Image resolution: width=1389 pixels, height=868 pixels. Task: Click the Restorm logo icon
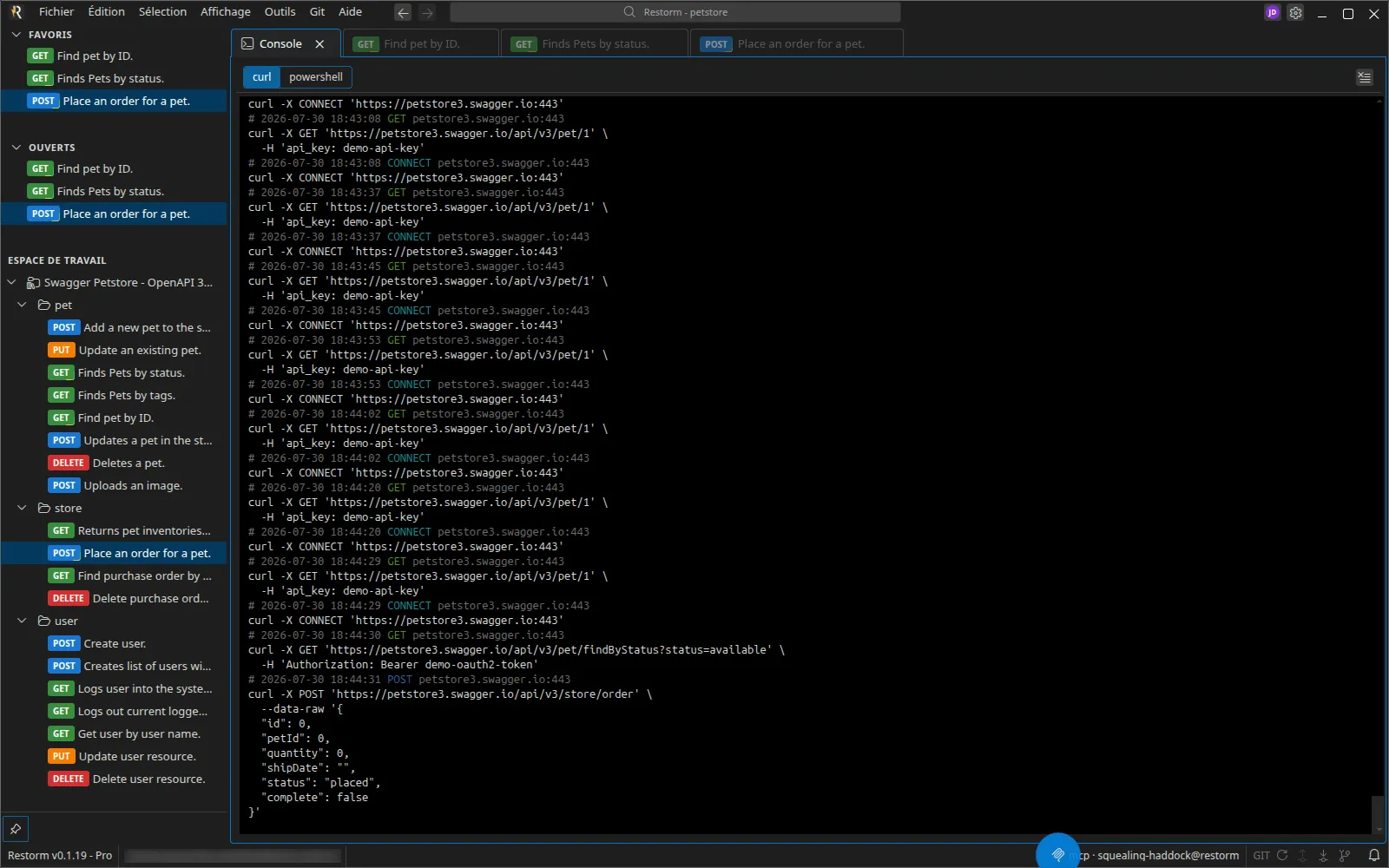[x=16, y=12]
